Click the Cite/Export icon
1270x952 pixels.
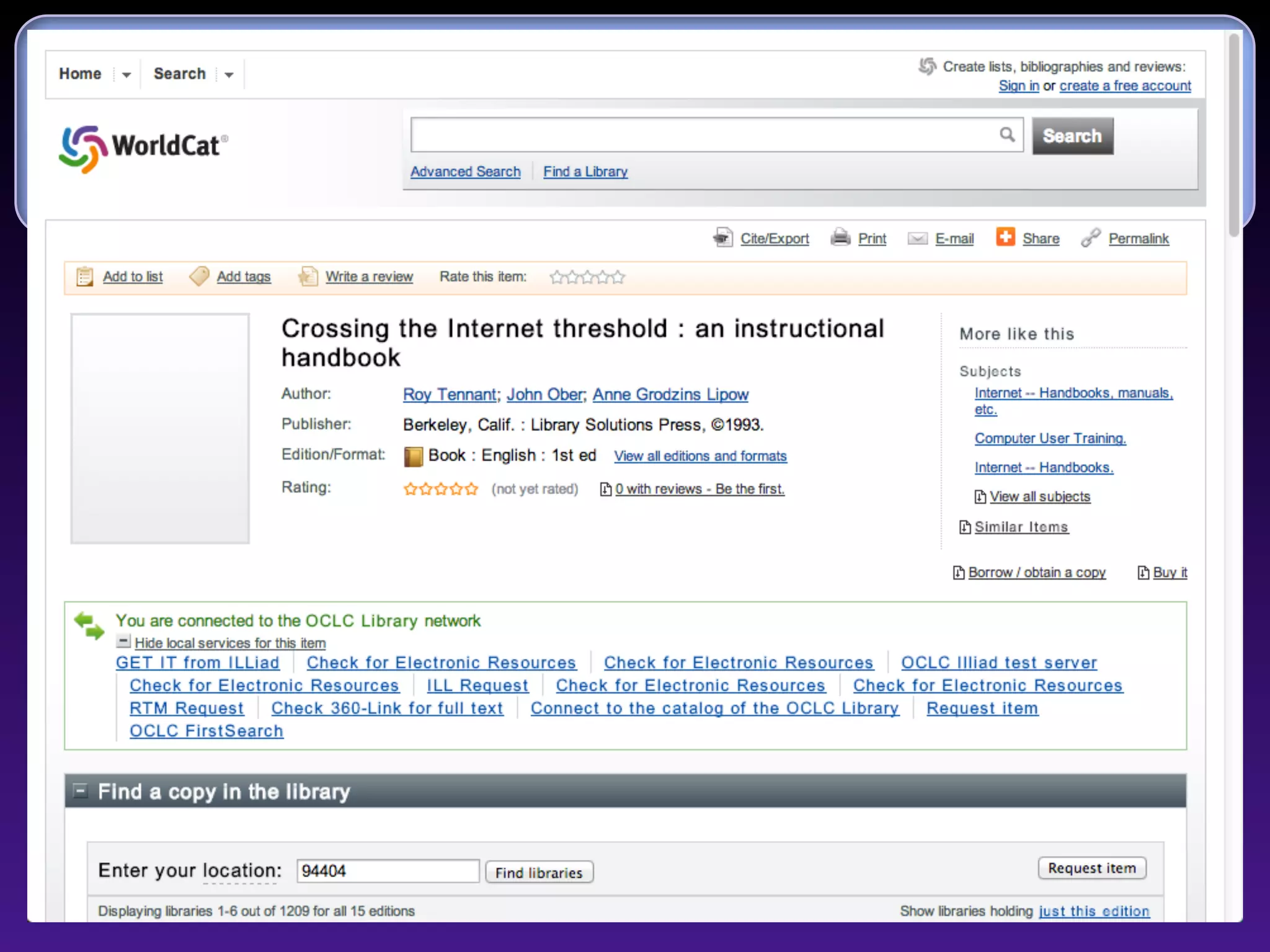722,237
